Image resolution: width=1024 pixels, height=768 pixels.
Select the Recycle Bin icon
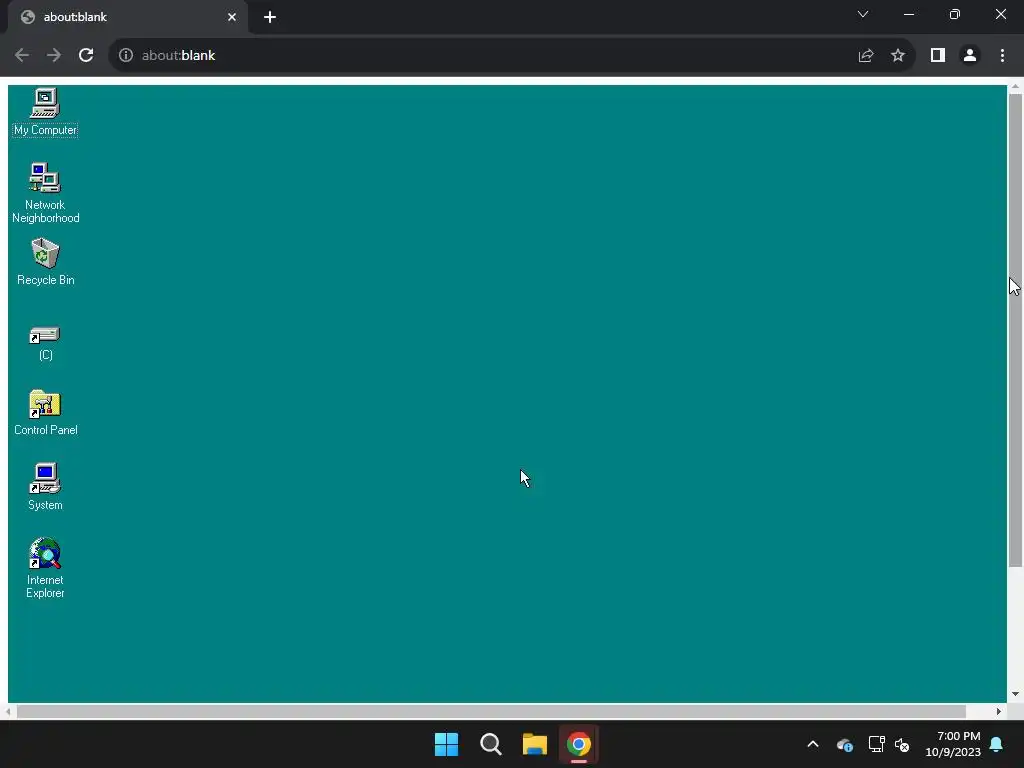tap(45, 261)
